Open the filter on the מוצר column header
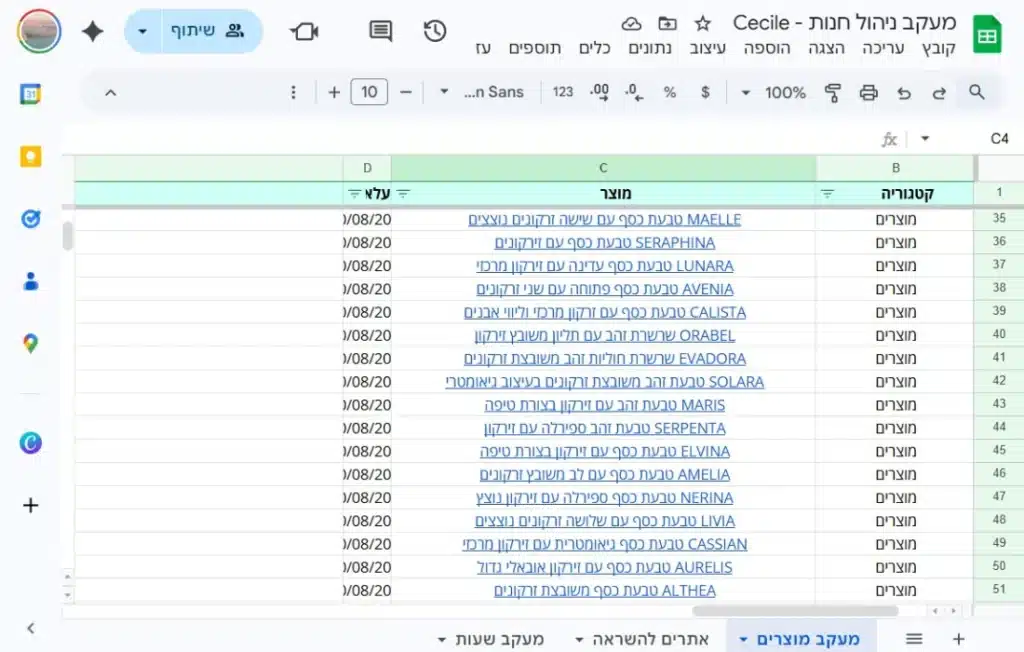Screen dimensions: 1024x652 click(404, 194)
